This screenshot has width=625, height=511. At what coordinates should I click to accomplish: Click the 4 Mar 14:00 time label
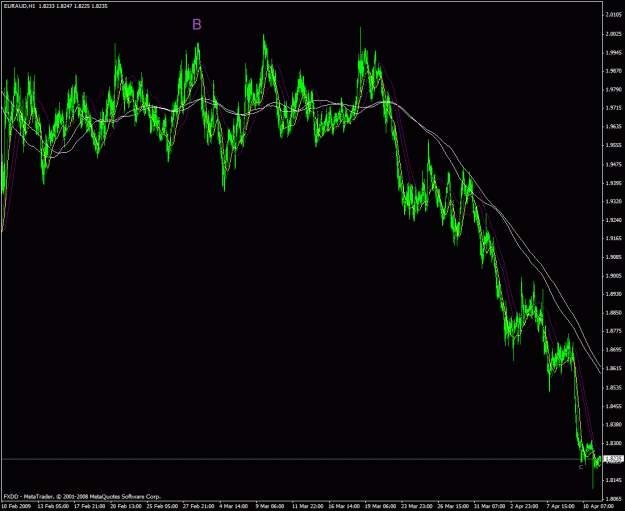click(234, 506)
